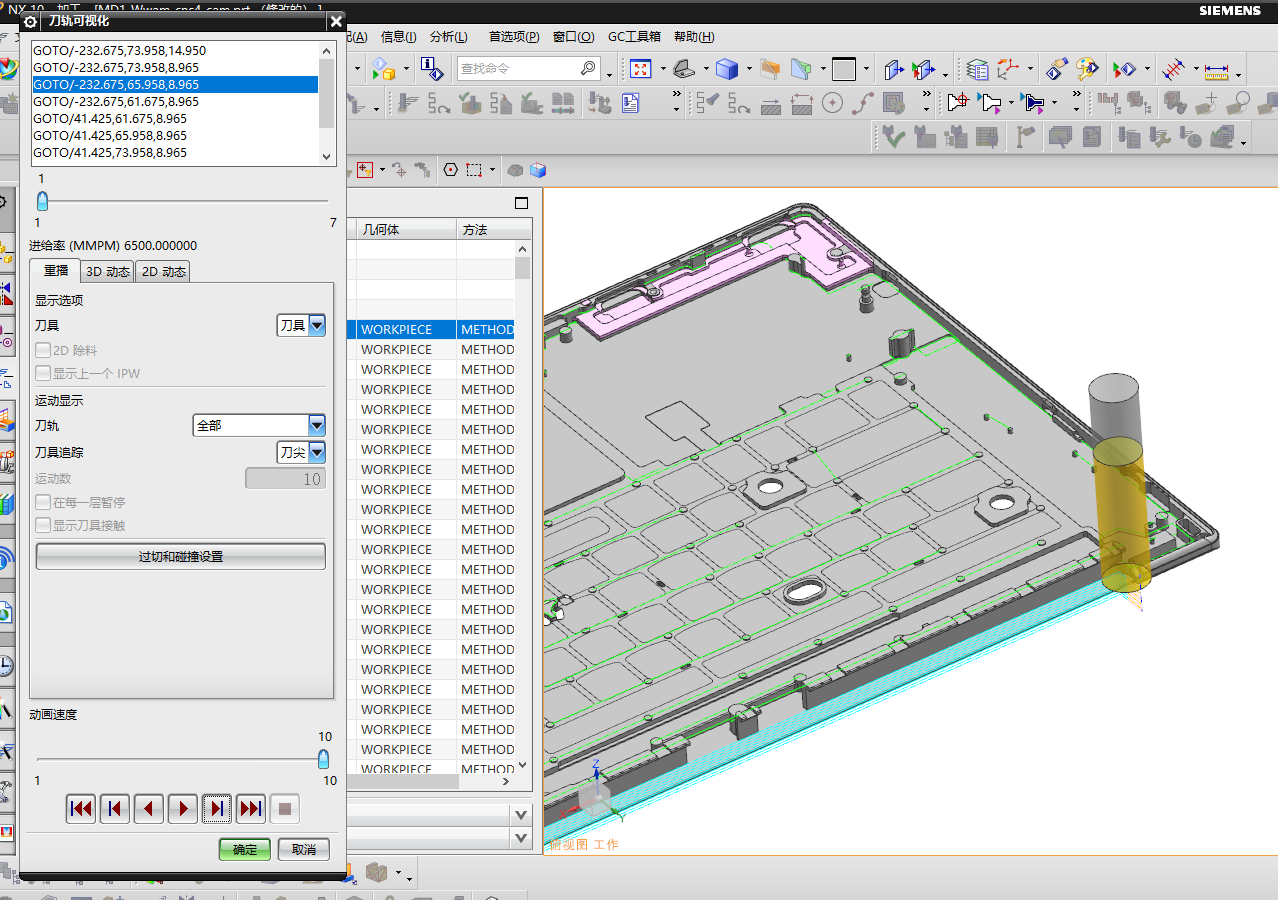Screen dimensions: 1278x900
Task: Switch to the 3D 动态 tab
Action: [x=107, y=271]
